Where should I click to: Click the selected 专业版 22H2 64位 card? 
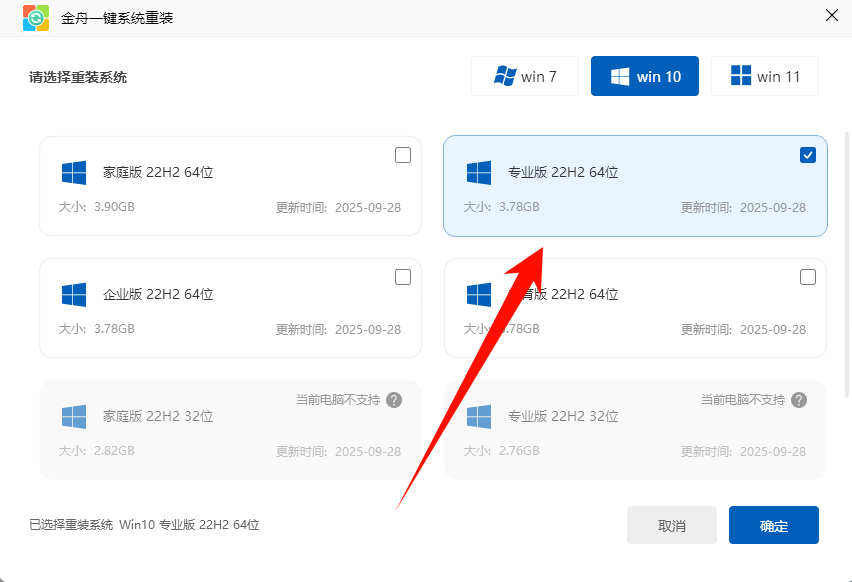pyautogui.click(x=635, y=186)
